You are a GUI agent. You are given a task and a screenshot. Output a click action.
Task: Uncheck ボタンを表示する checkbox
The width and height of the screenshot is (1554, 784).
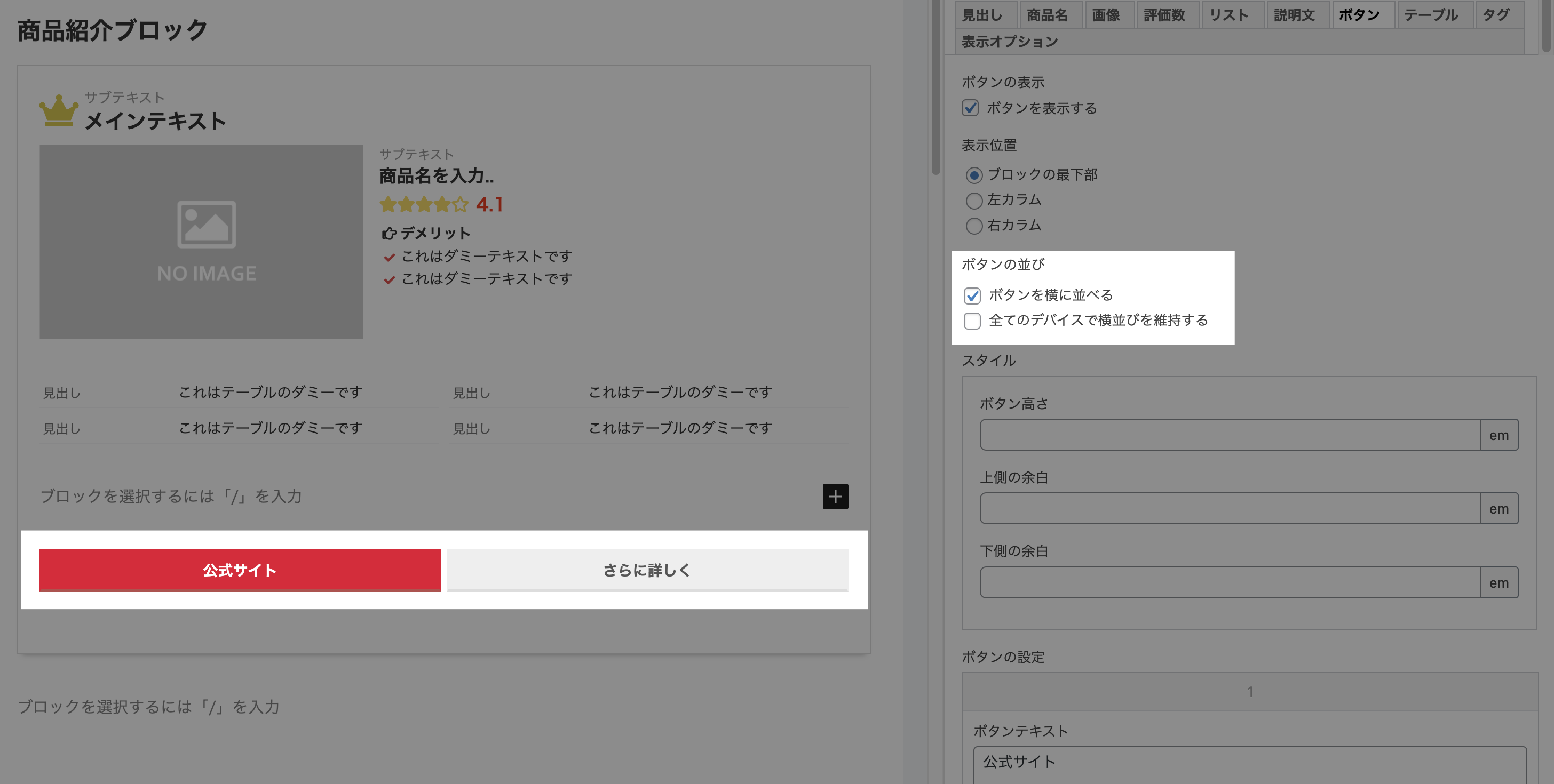[x=970, y=108]
